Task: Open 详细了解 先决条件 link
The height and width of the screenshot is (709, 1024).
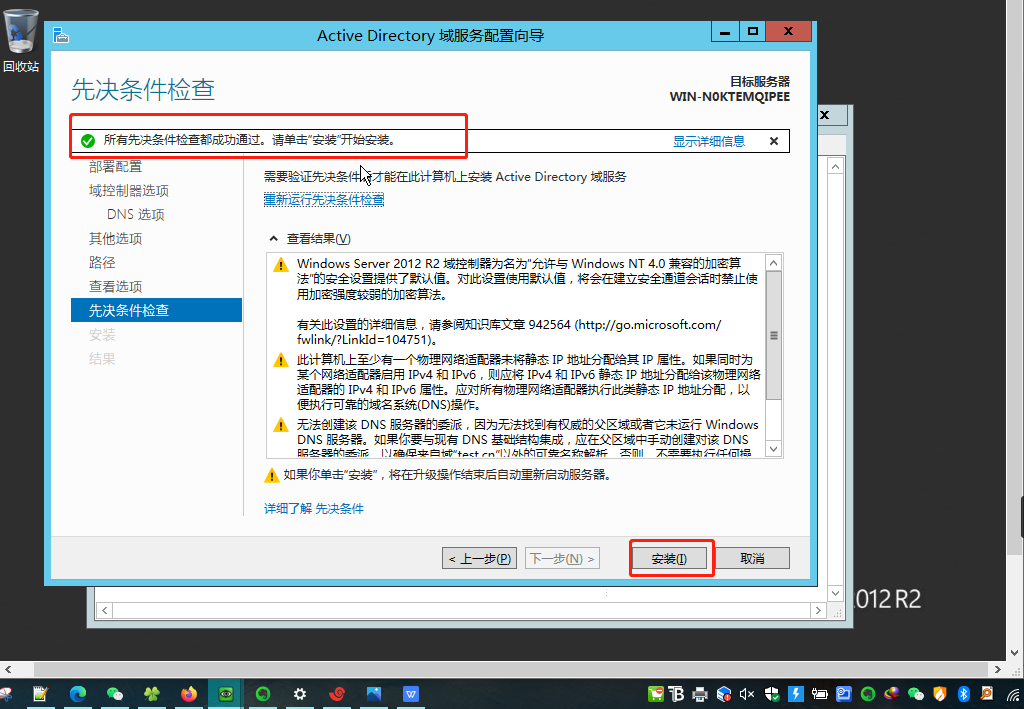Action: point(313,509)
